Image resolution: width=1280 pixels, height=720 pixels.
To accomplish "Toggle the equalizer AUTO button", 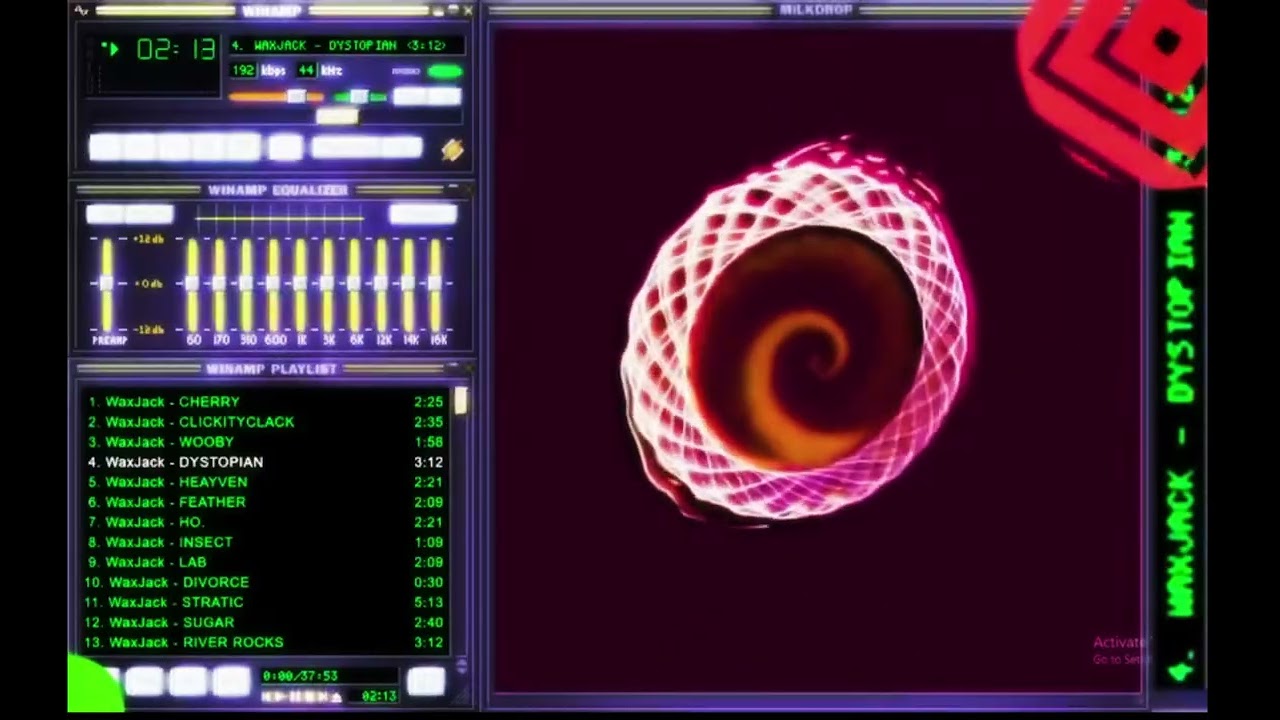I will [x=148, y=213].
